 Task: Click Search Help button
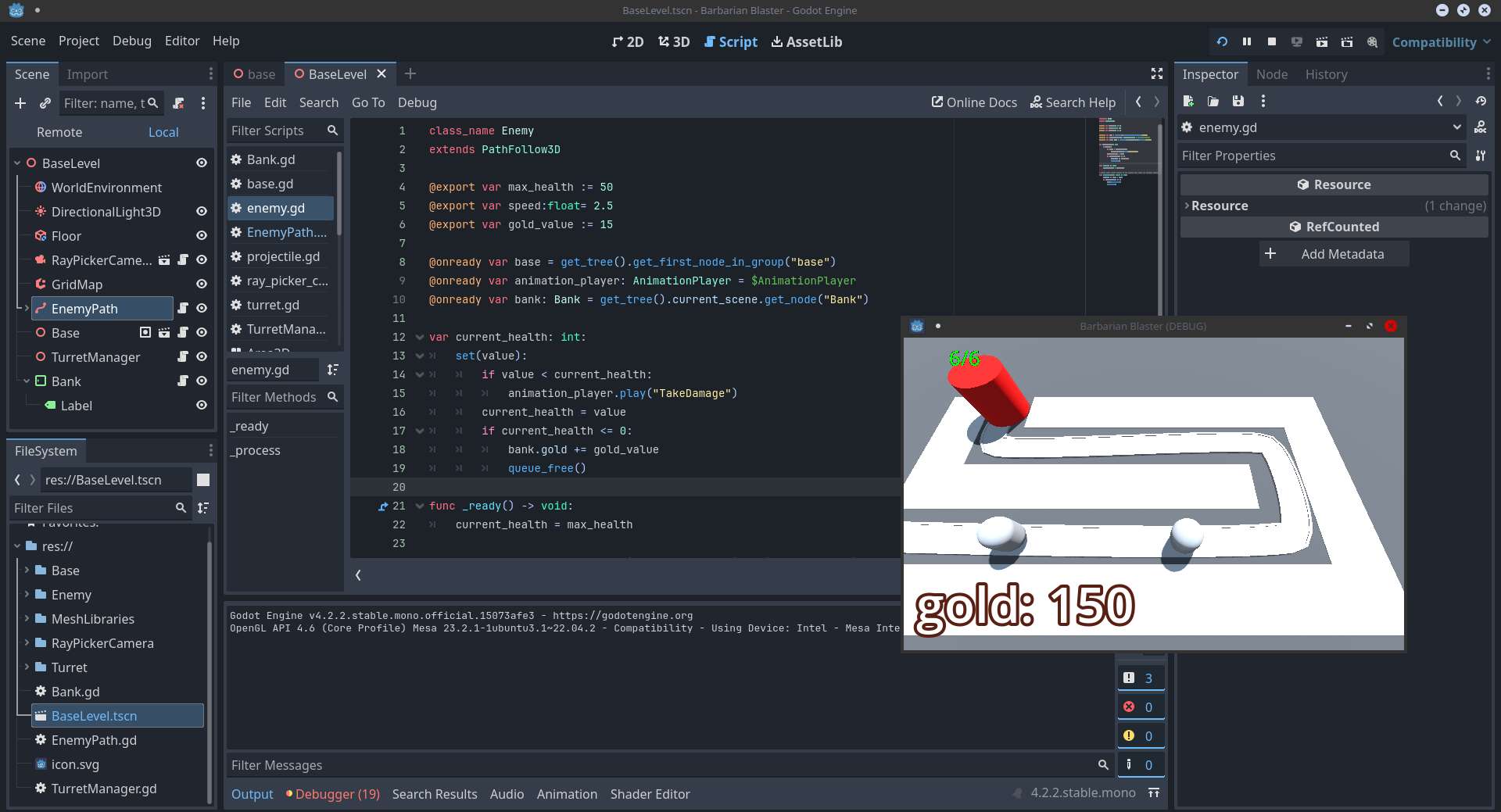tap(1073, 102)
